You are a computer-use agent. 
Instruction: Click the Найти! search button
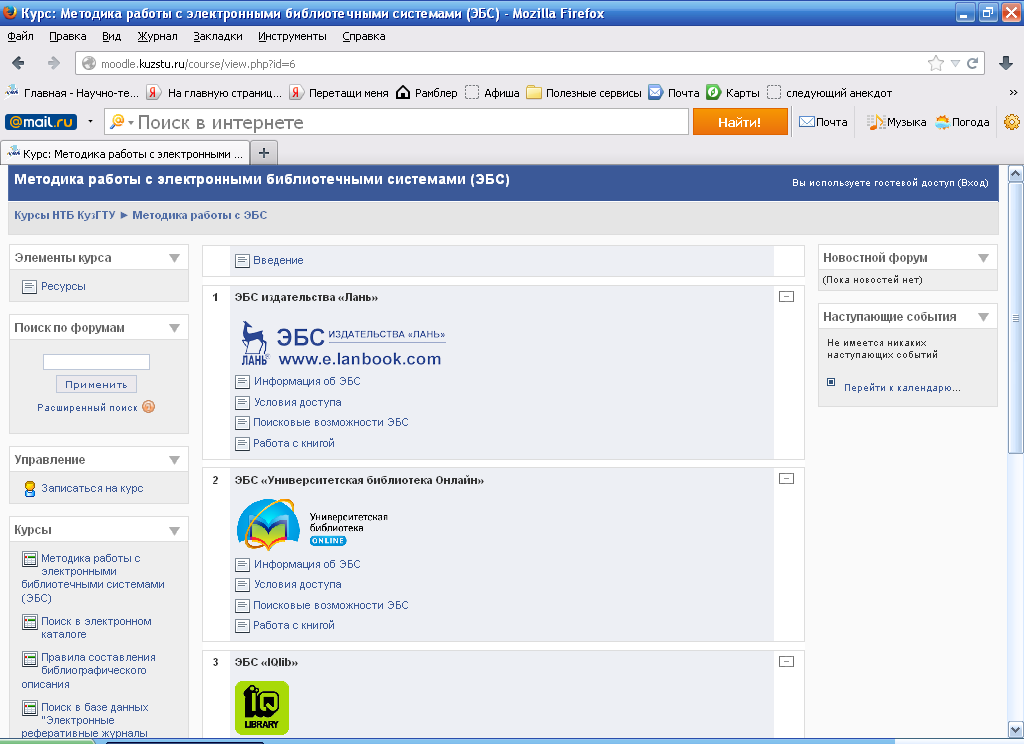pos(740,122)
